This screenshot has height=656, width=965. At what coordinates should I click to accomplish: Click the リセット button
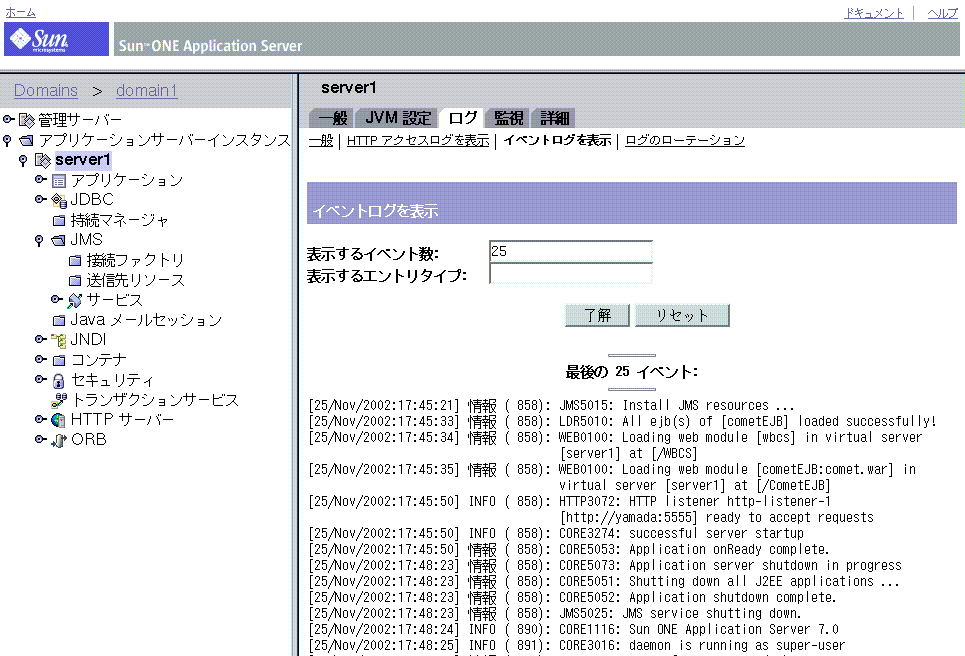point(682,316)
